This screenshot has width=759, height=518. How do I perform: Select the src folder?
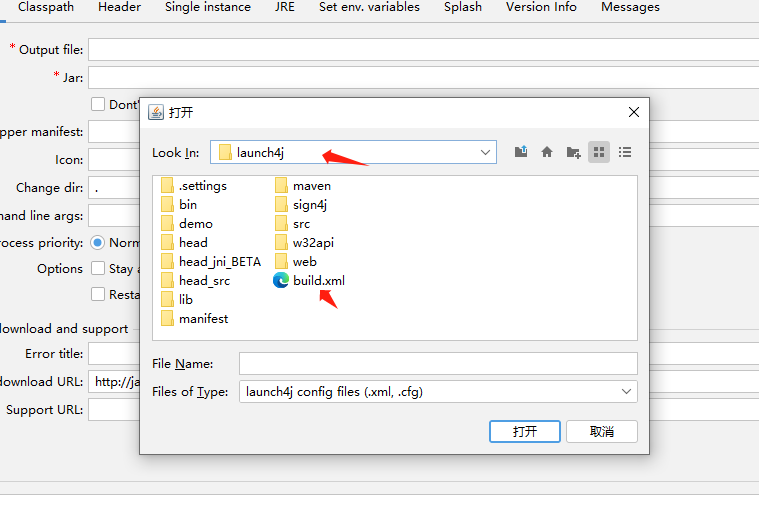coord(292,224)
